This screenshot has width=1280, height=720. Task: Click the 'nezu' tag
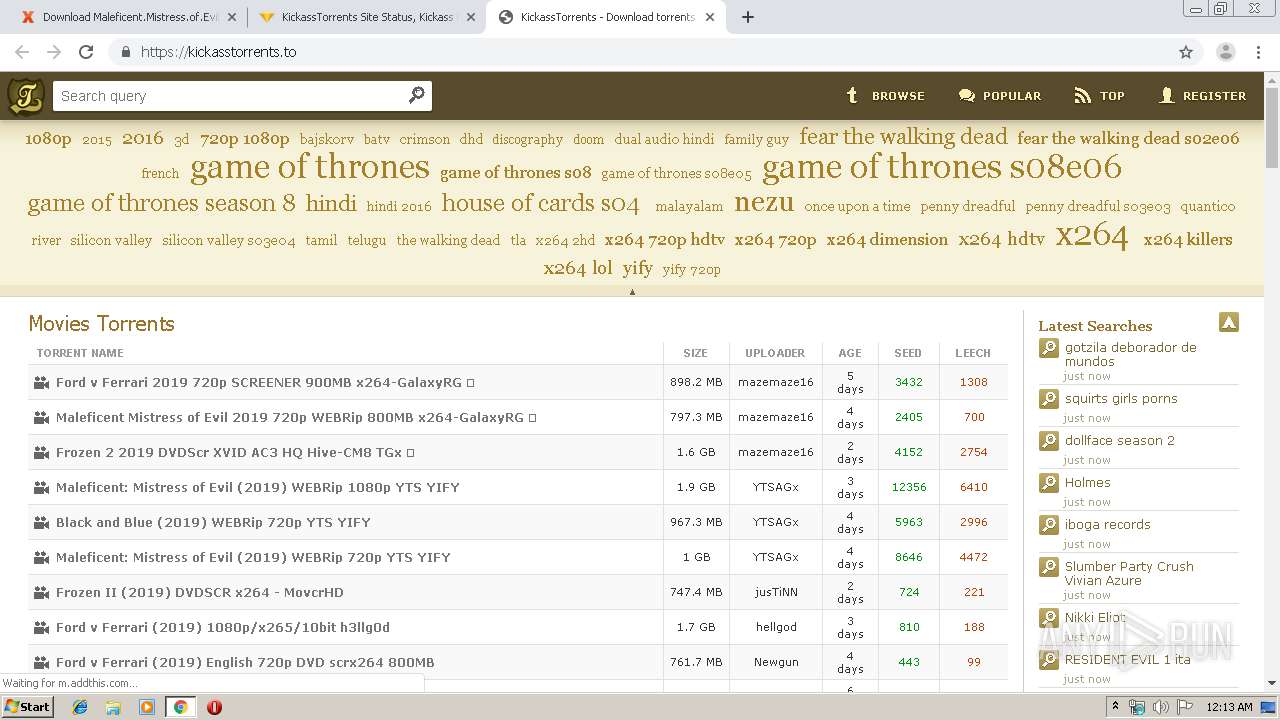[764, 202]
